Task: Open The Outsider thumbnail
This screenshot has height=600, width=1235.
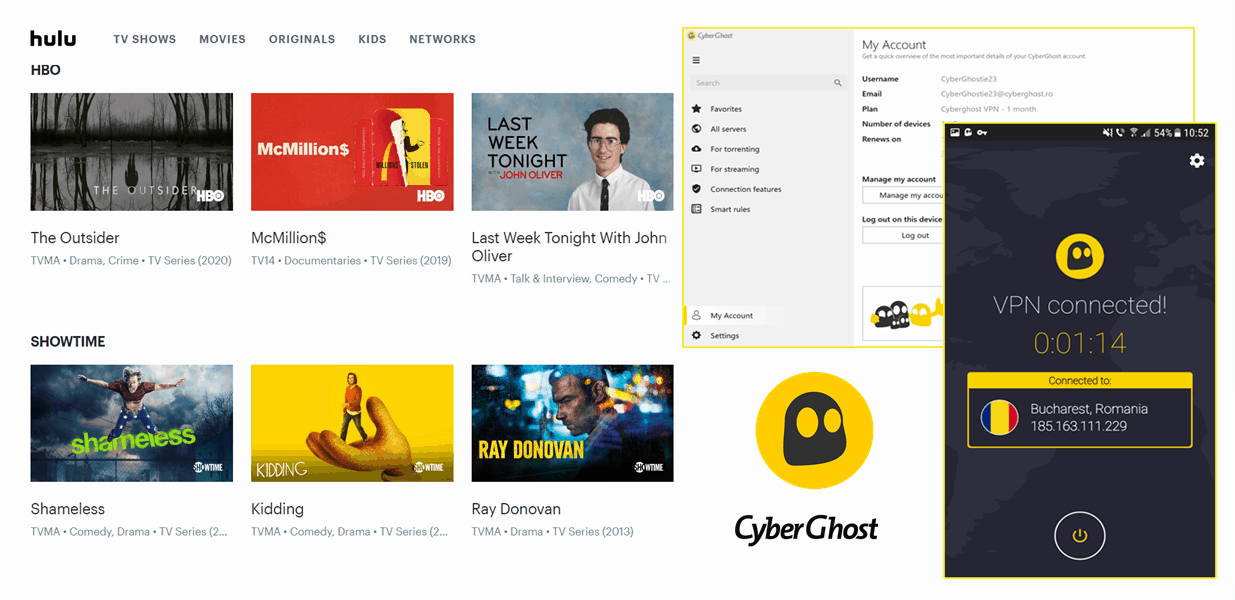Action: (132, 152)
